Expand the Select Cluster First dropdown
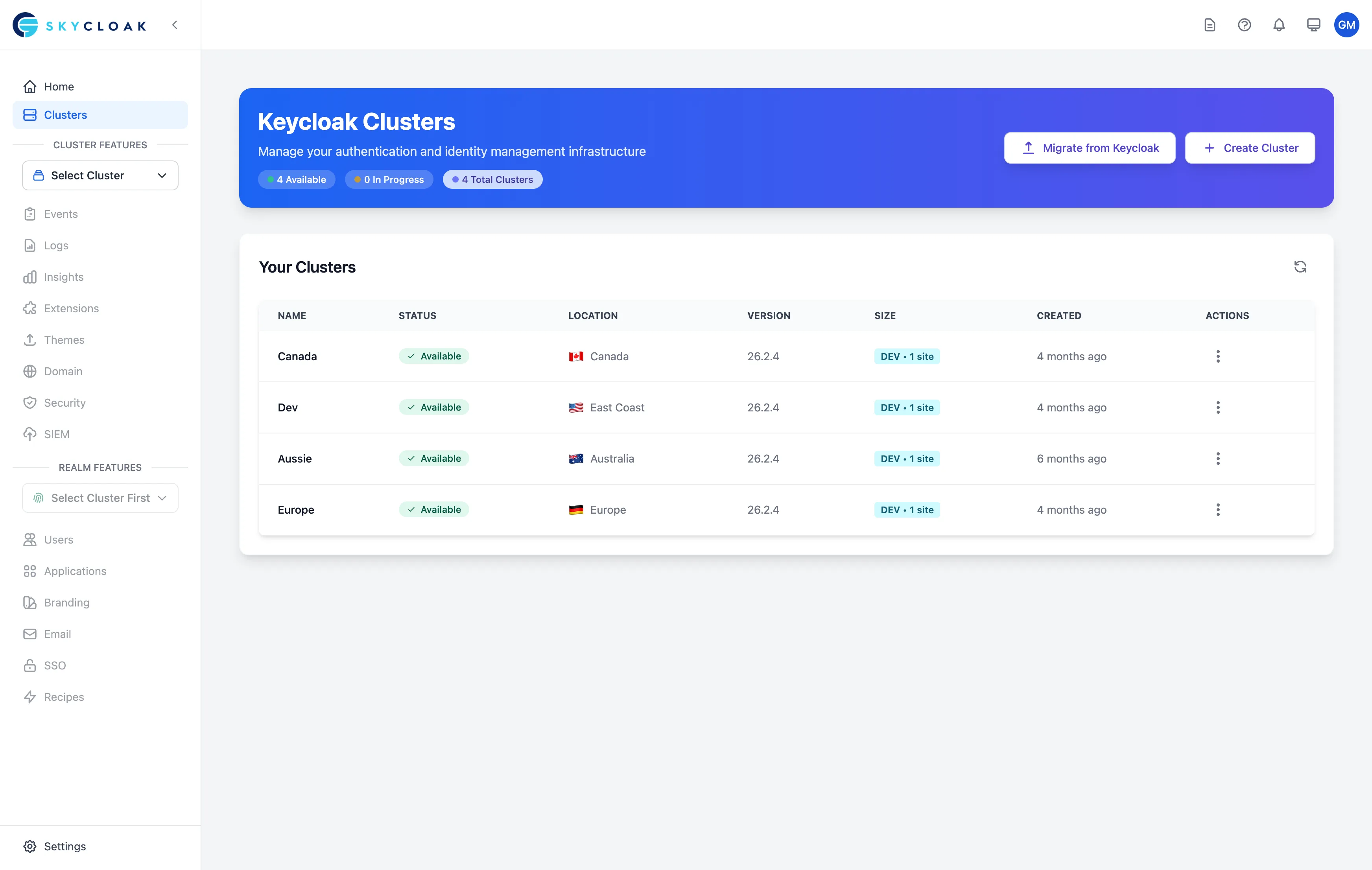Viewport: 1372px width, 870px height. pos(100,498)
